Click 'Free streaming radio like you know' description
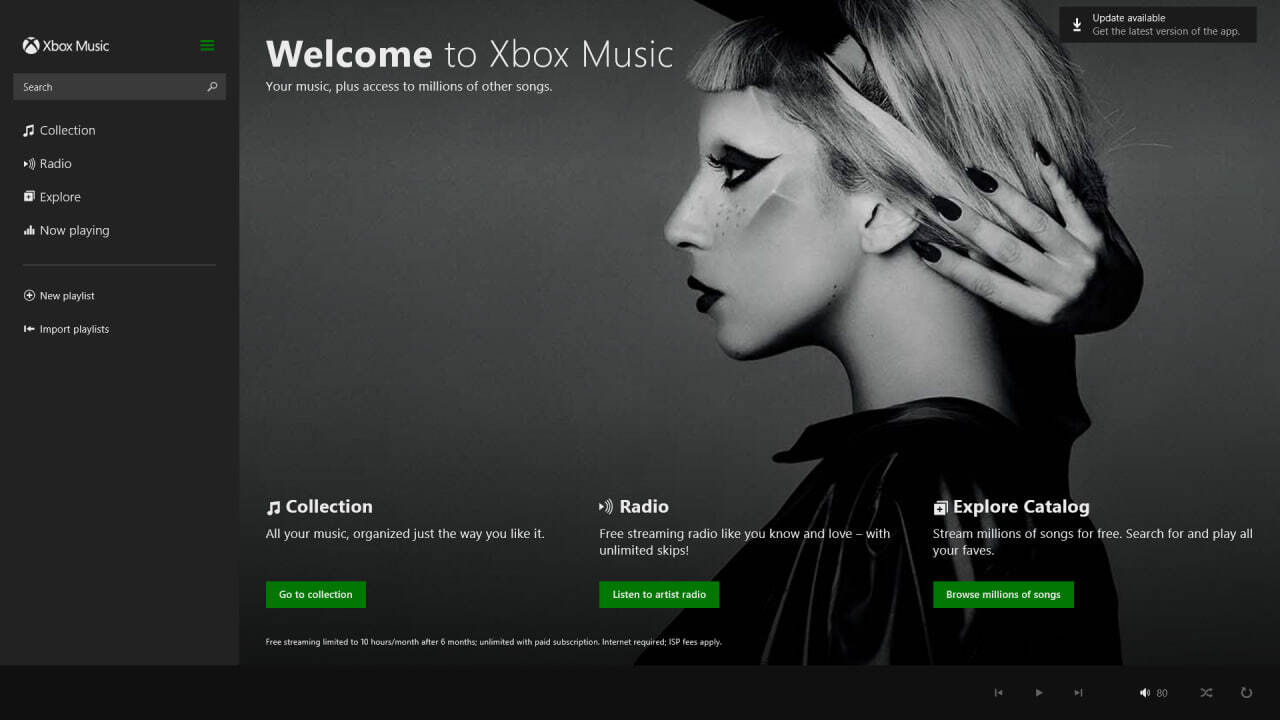Image resolution: width=1280 pixels, height=720 pixels. 745,542
